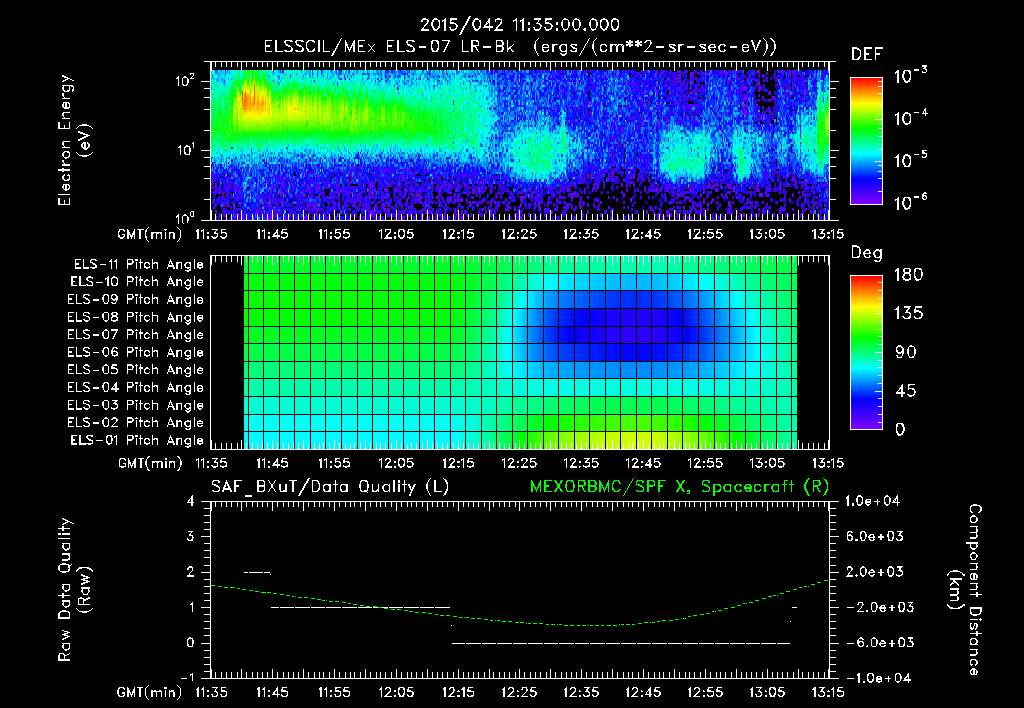Click the 13:15 time tick under the bottom plot
The image size is (1024, 708).
click(827, 692)
